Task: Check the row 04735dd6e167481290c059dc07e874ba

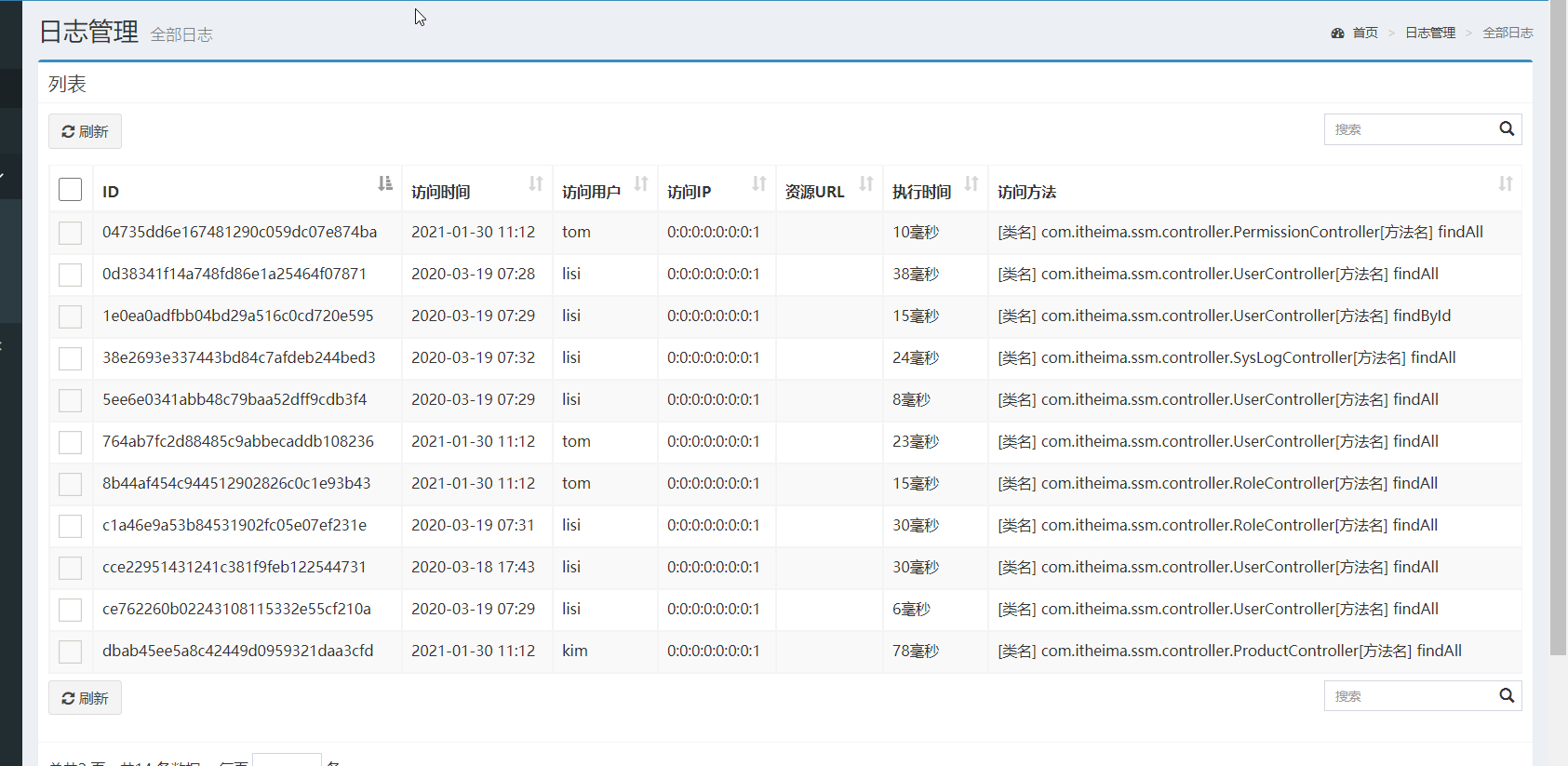Action: pos(70,233)
